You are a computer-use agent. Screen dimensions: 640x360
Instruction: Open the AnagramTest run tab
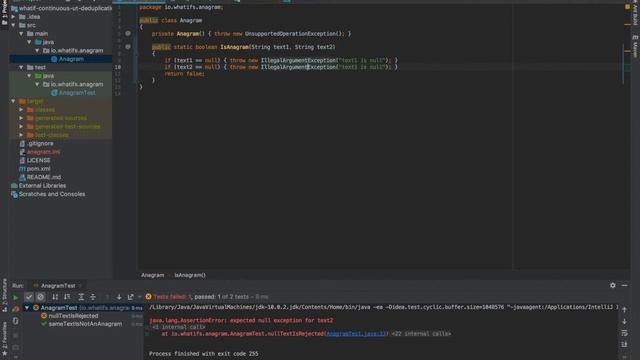tap(58, 286)
